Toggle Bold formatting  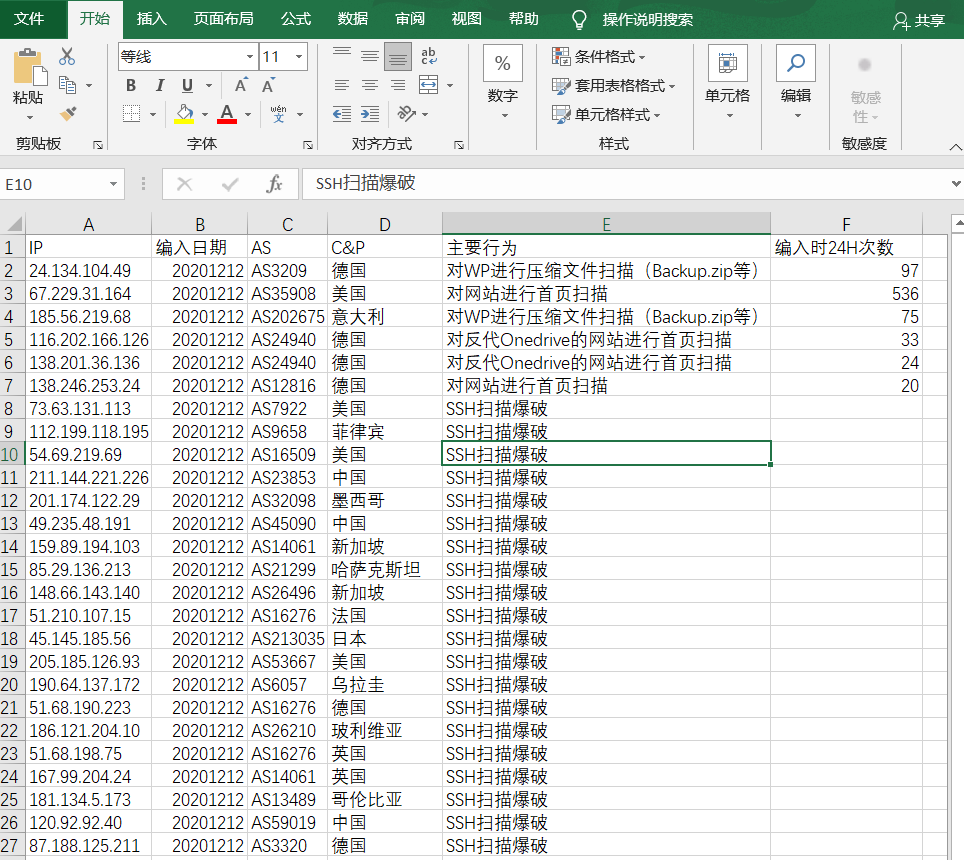[131, 85]
